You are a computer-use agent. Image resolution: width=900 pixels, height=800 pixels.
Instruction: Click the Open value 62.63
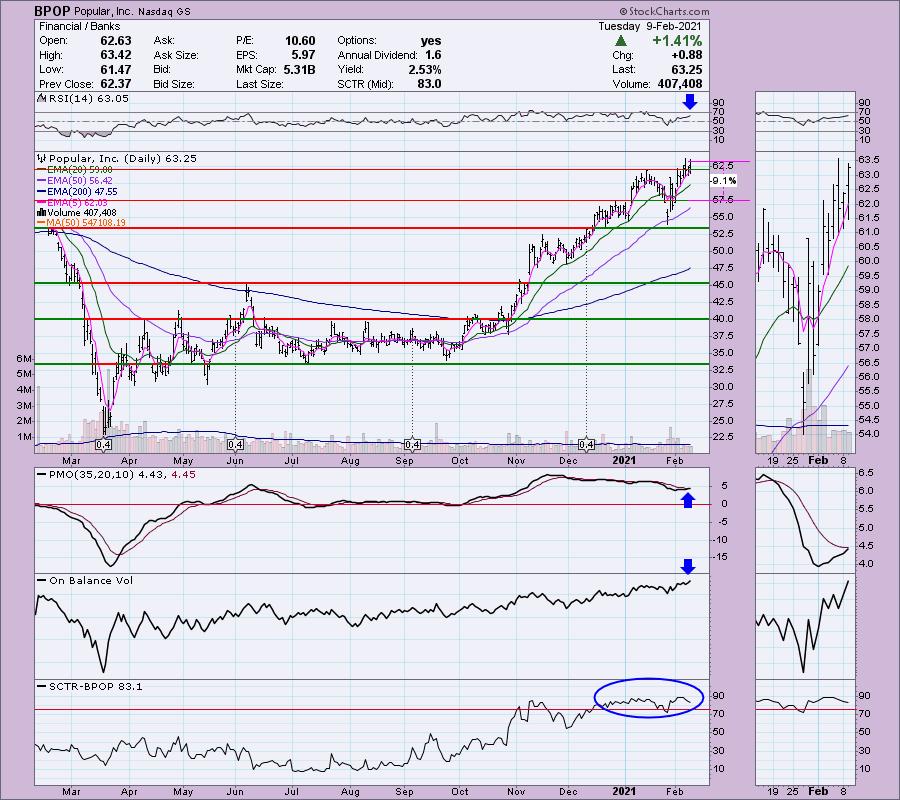[116, 41]
